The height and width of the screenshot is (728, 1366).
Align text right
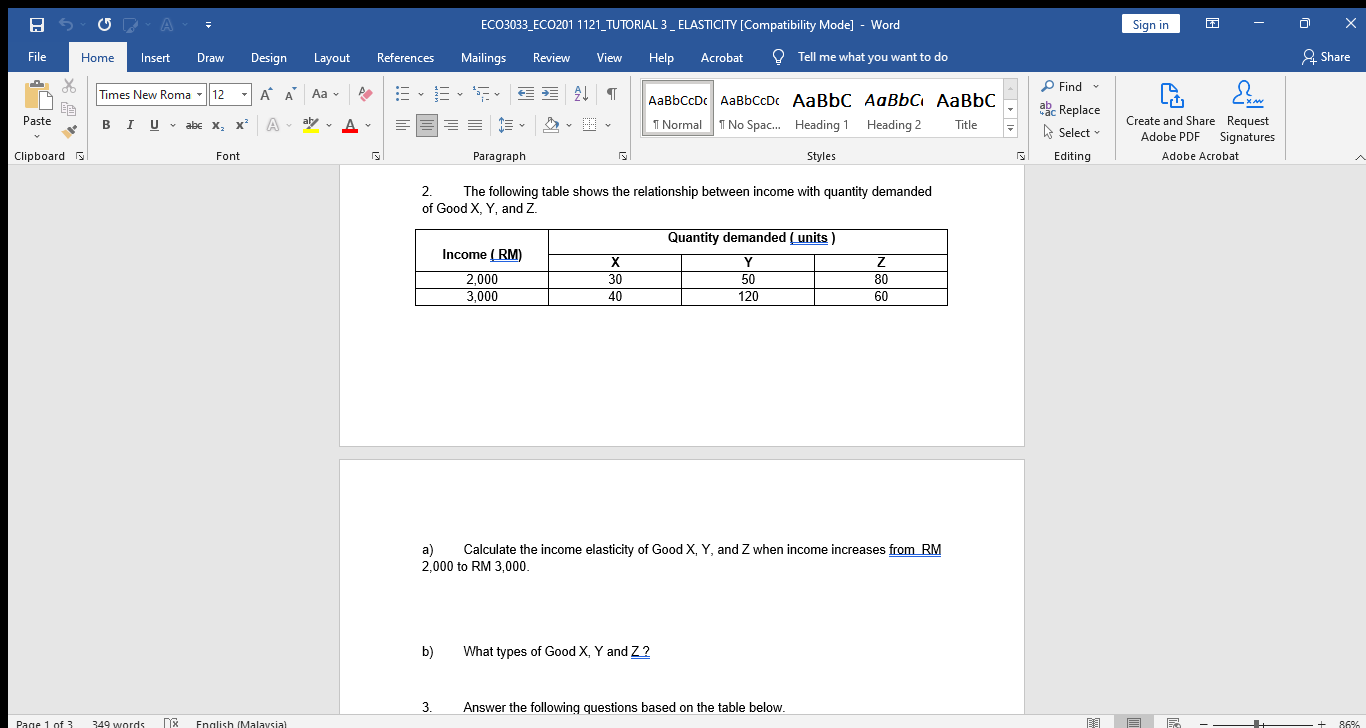pos(449,125)
